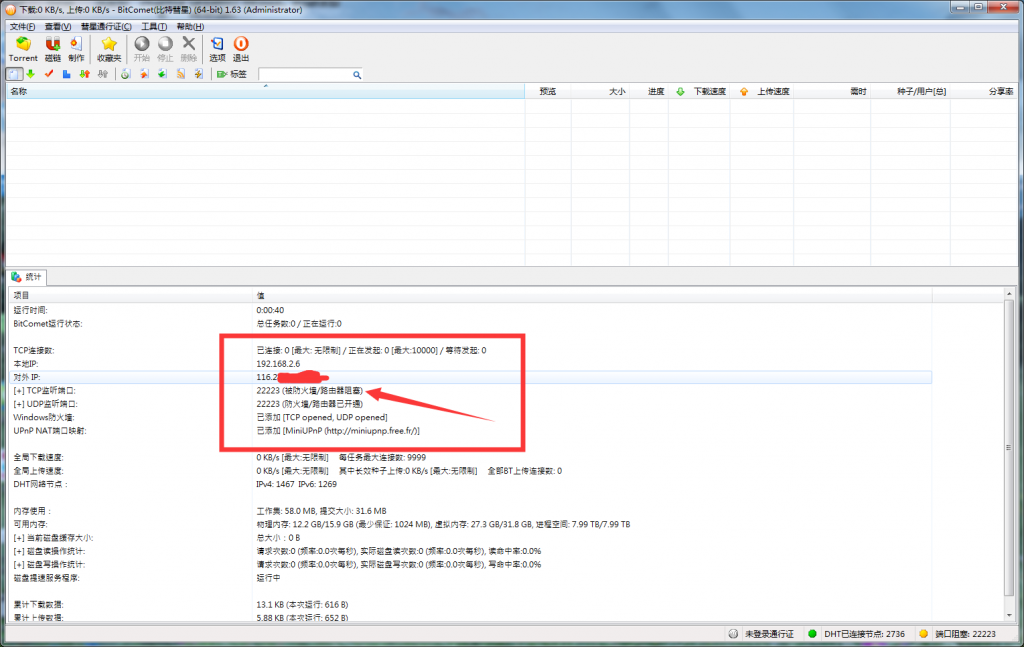Sort by the 需时 column header

point(832,91)
